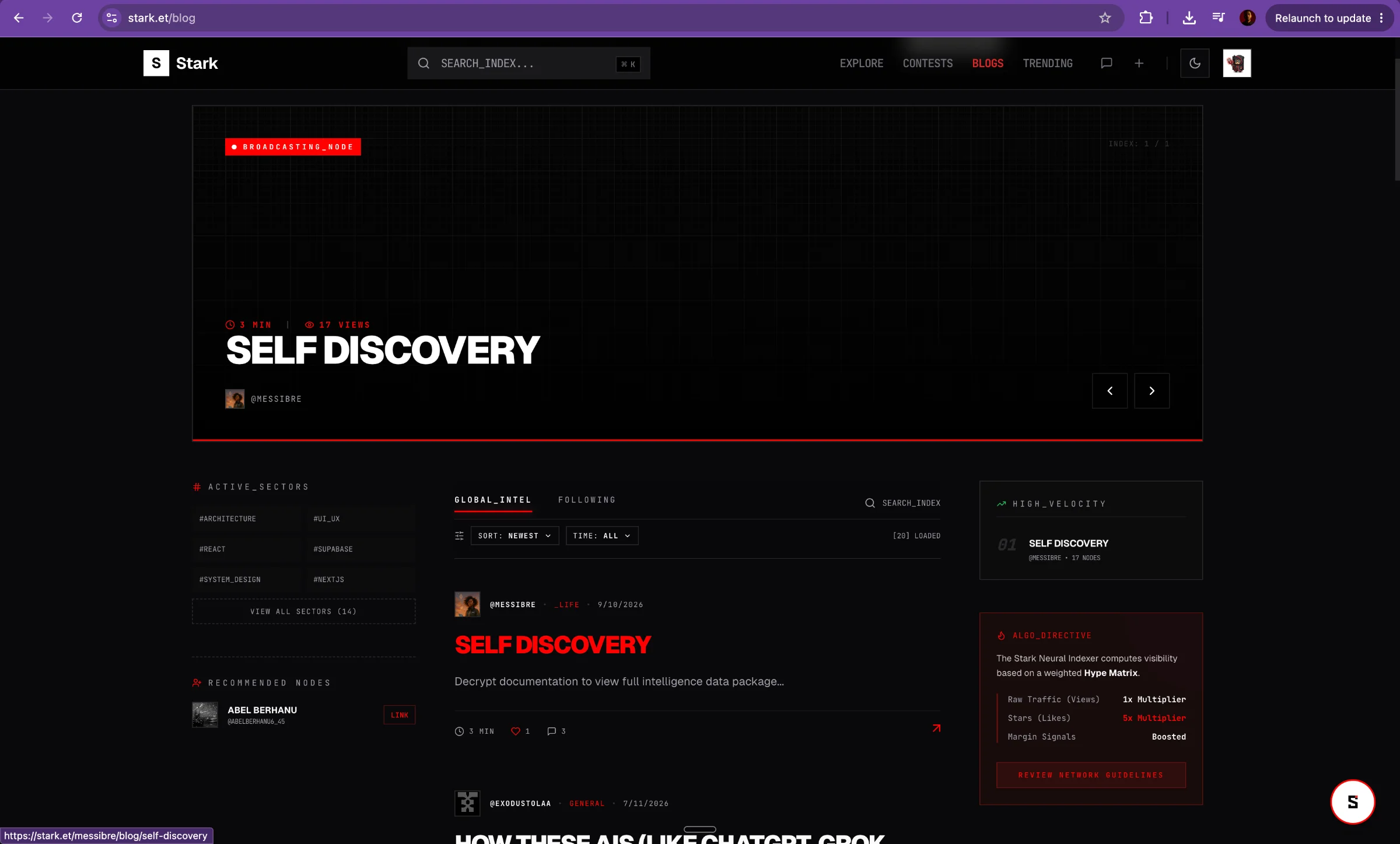This screenshot has height=844, width=1400.
Task: Click the floating Stark assistant button
Action: [1352, 801]
